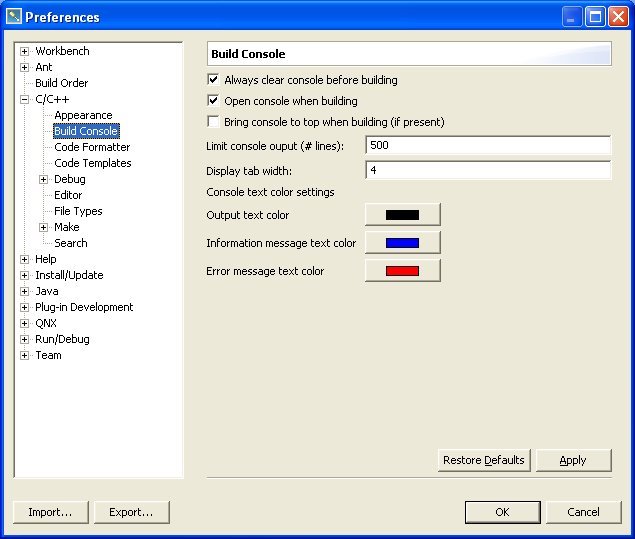
Task: Click the Restore Defaults button
Action: [x=484, y=460]
